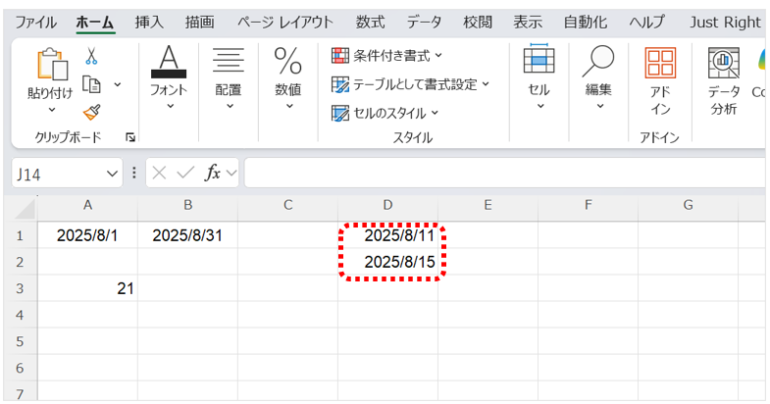
Task: Switch to the 表示 tab
Action: (528, 22)
